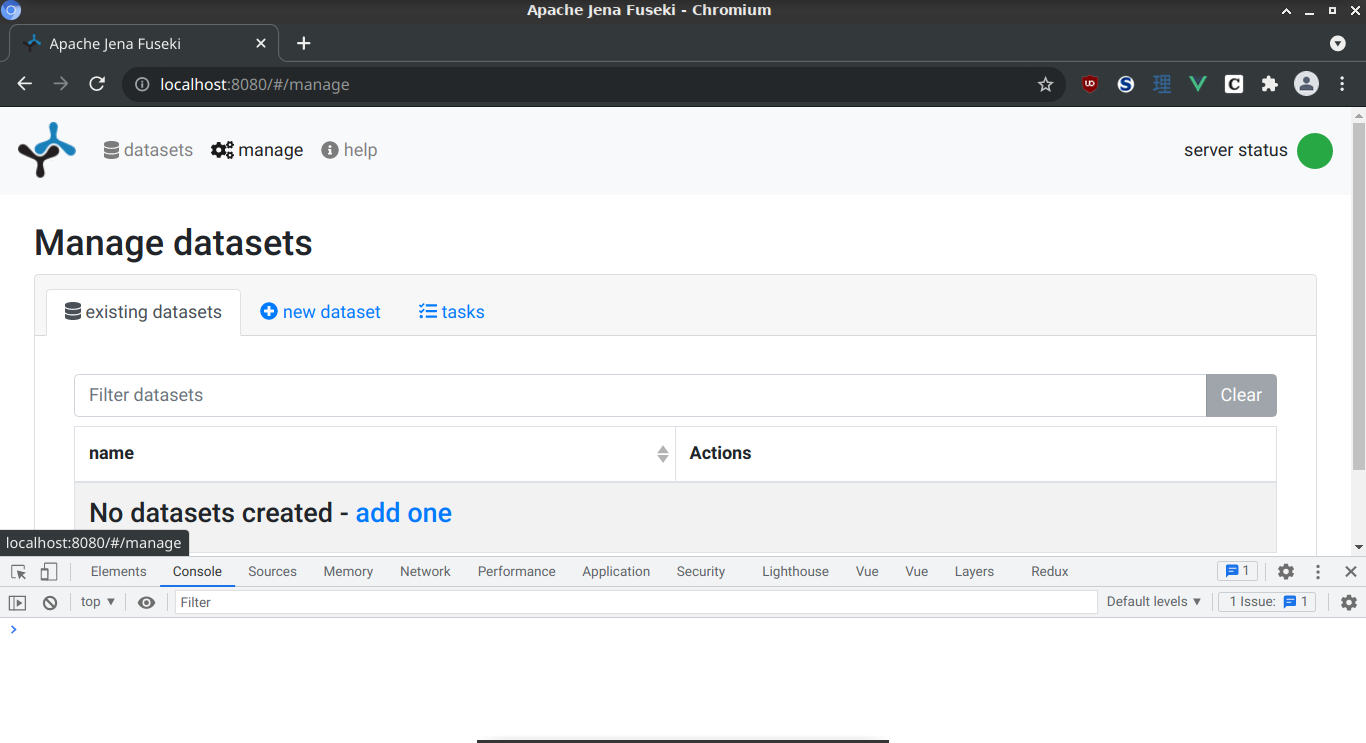Click the address bar URL

(255, 84)
